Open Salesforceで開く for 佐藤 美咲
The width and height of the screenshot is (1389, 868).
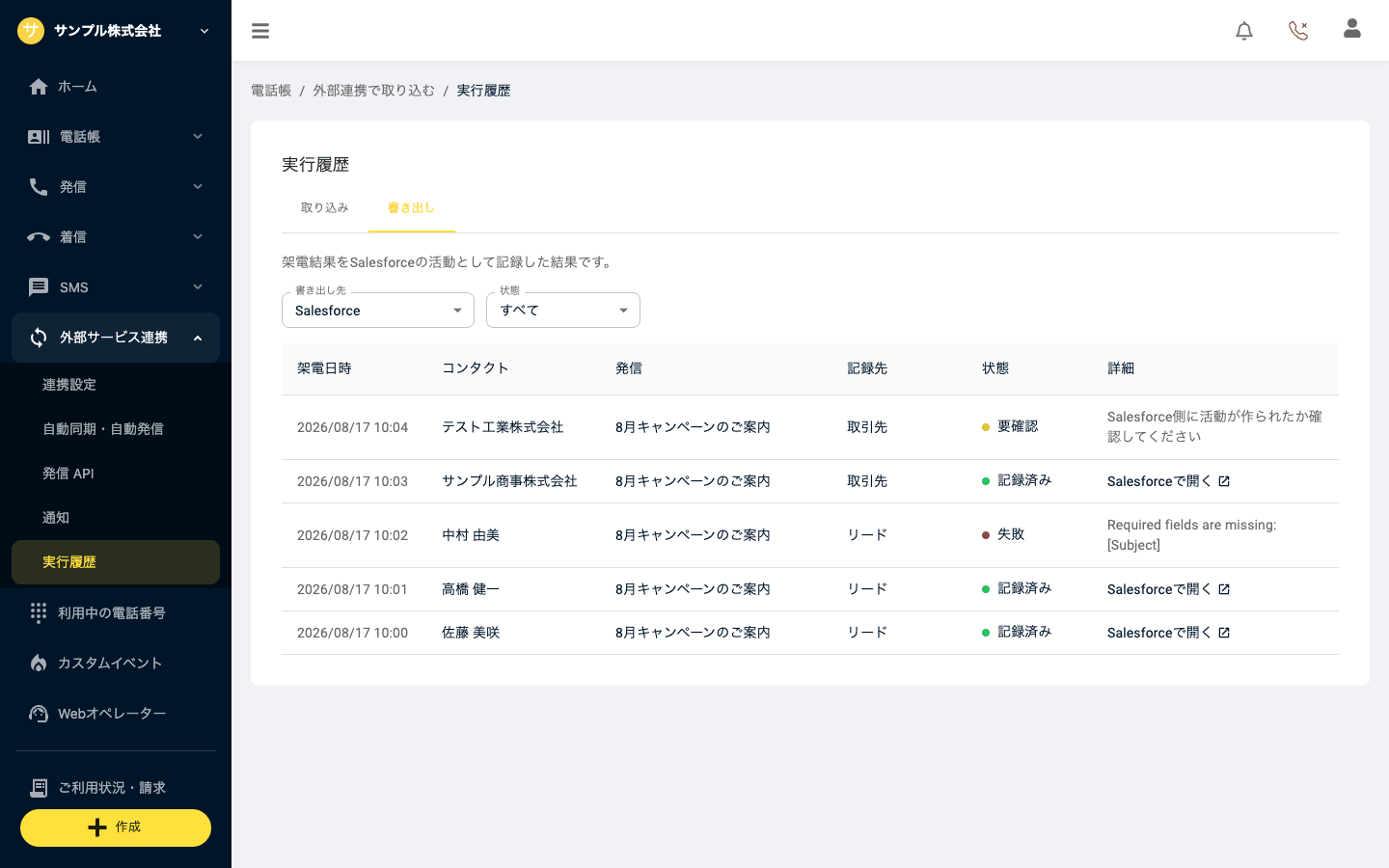pos(1168,633)
